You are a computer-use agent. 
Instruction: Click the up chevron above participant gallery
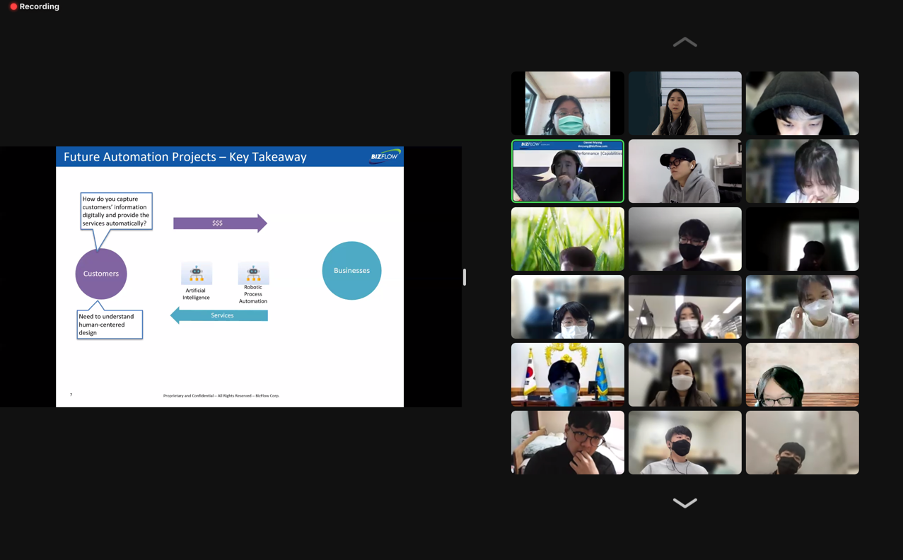(685, 42)
